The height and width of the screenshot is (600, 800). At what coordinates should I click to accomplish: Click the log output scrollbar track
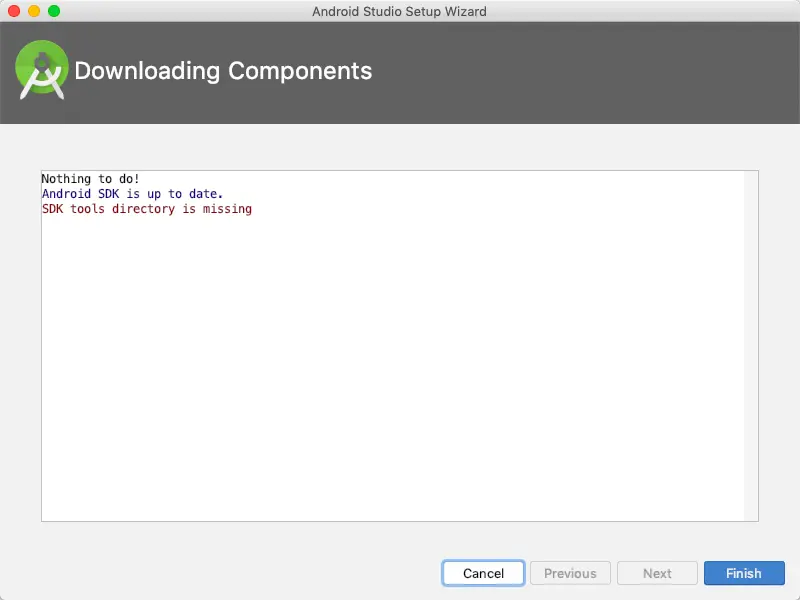point(751,346)
